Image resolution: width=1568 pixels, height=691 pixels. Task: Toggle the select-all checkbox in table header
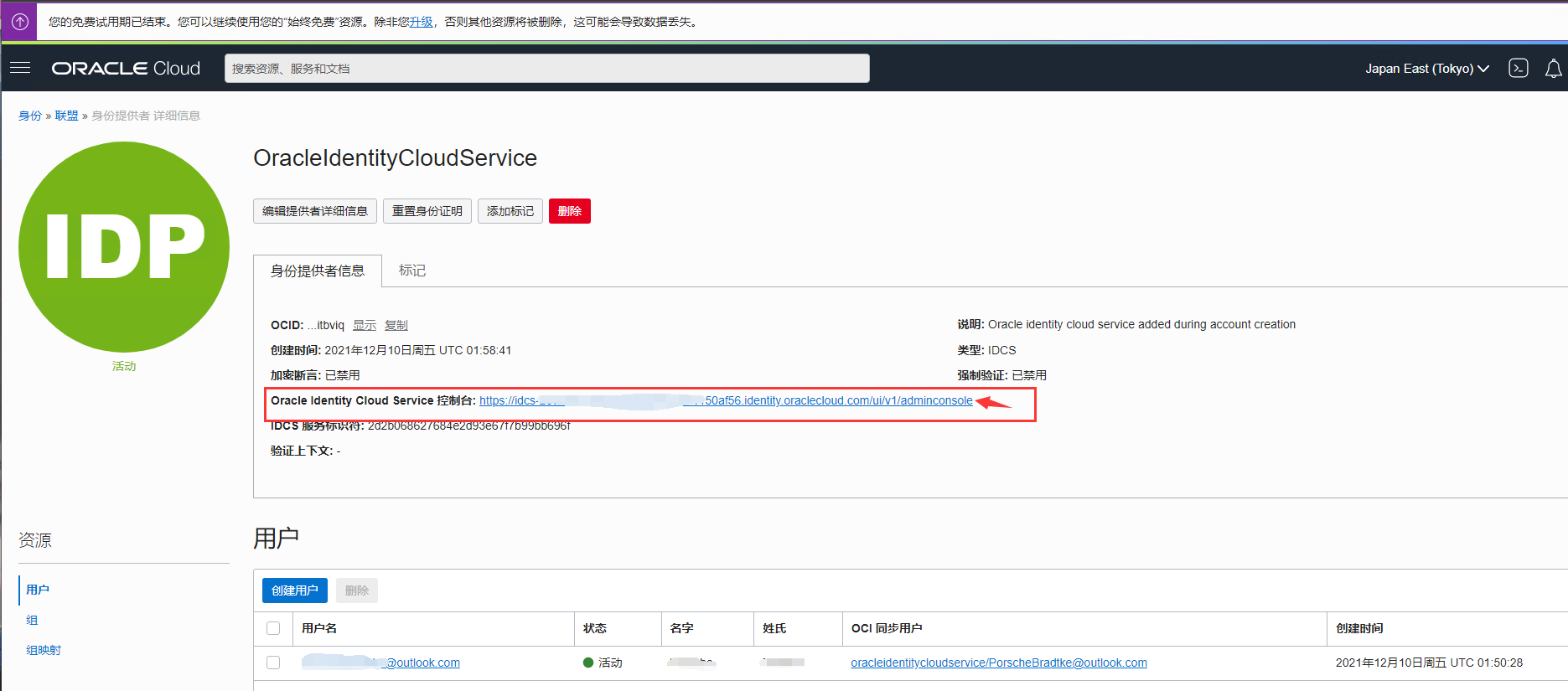[273, 628]
